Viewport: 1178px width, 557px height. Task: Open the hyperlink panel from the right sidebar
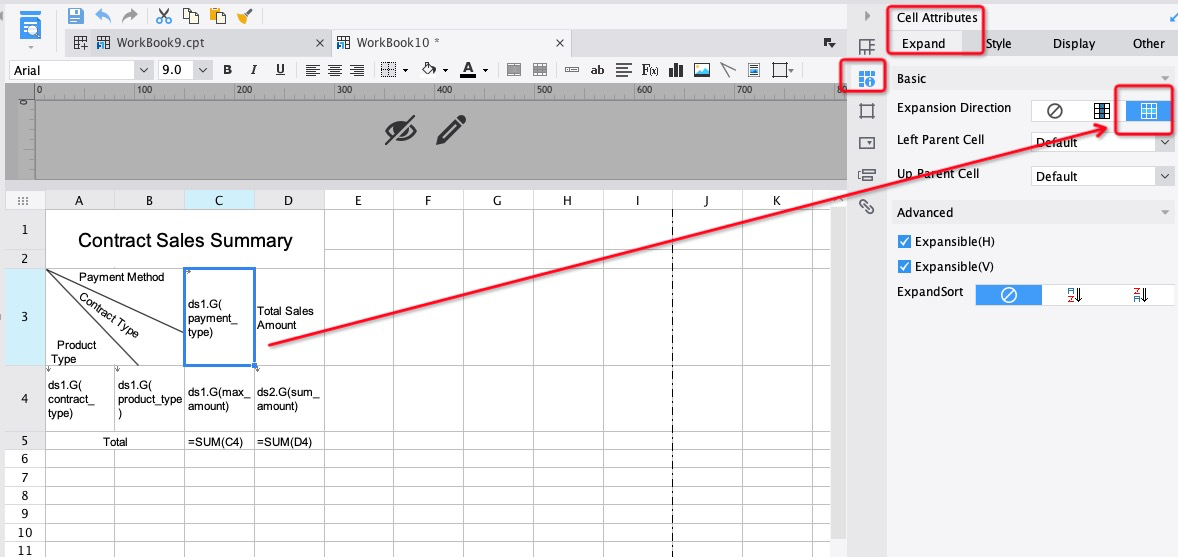point(867,207)
